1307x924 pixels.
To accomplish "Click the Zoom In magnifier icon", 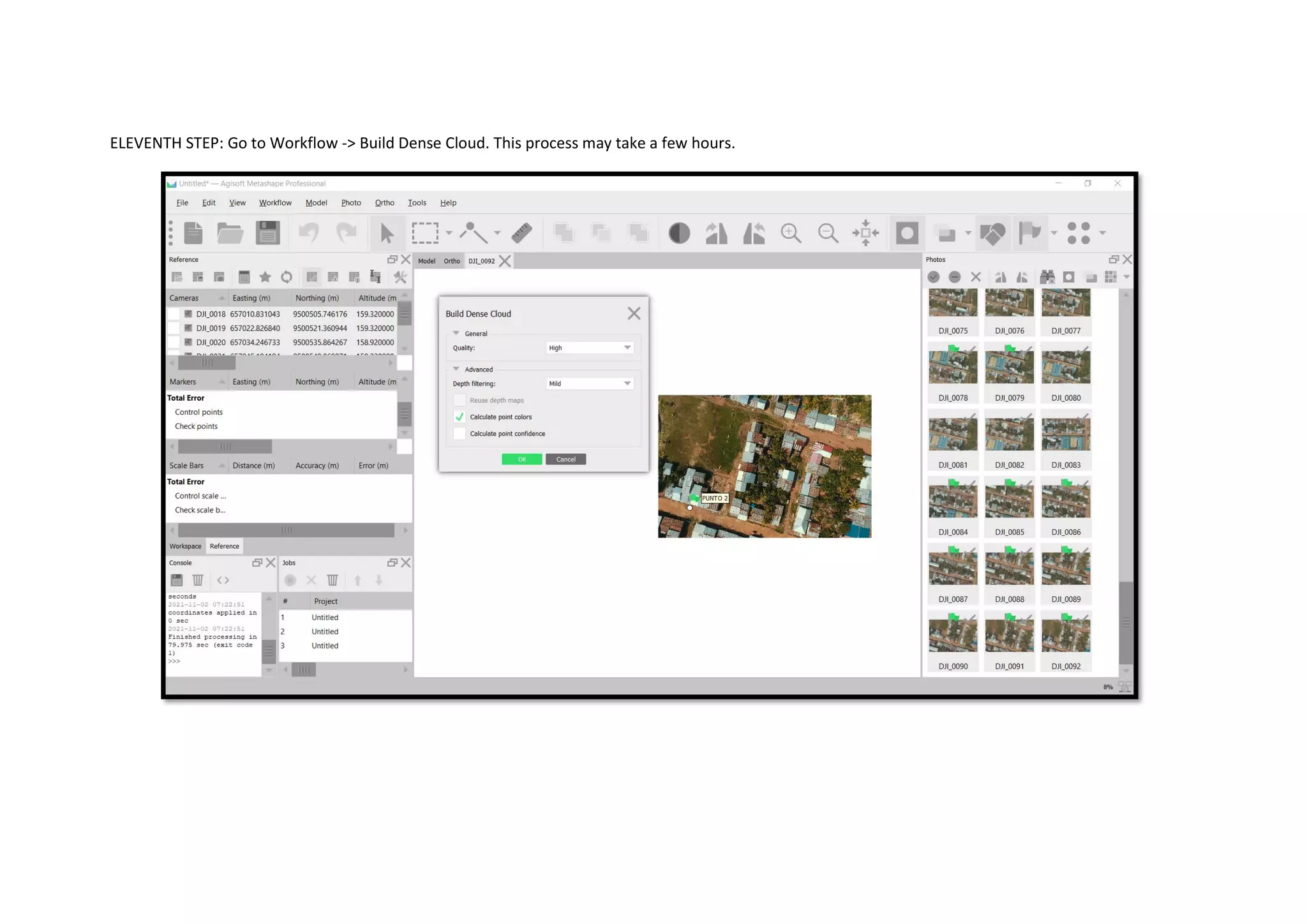I will [x=791, y=233].
